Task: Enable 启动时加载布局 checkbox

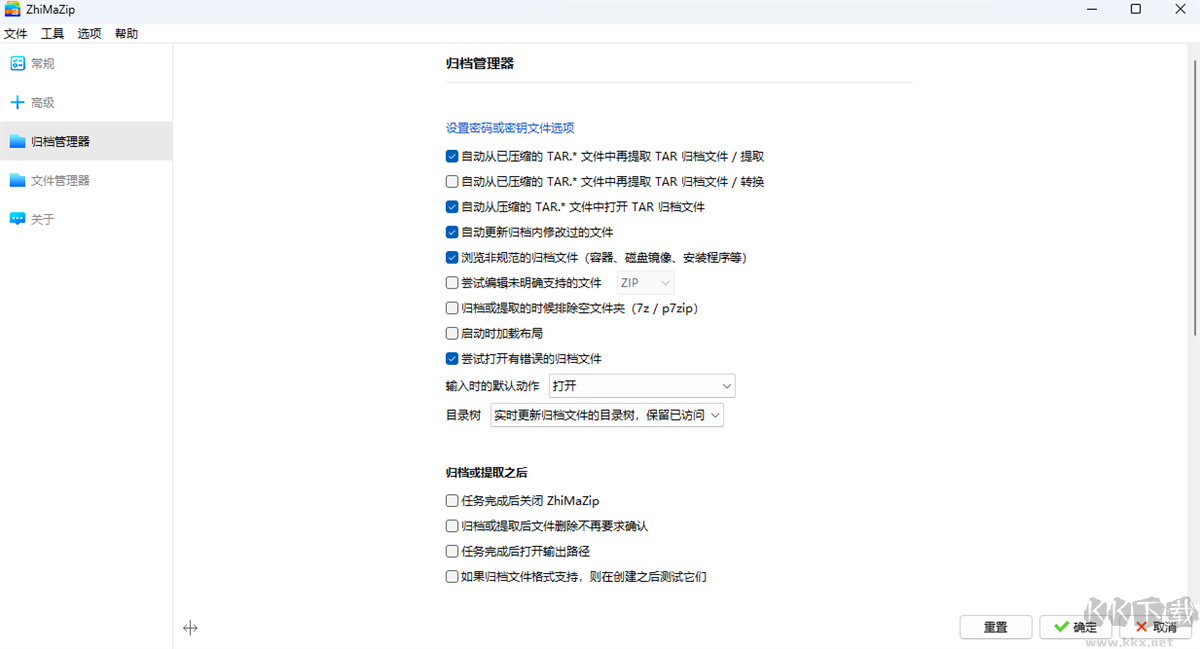Action: pyautogui.click(x=452, y=333)
